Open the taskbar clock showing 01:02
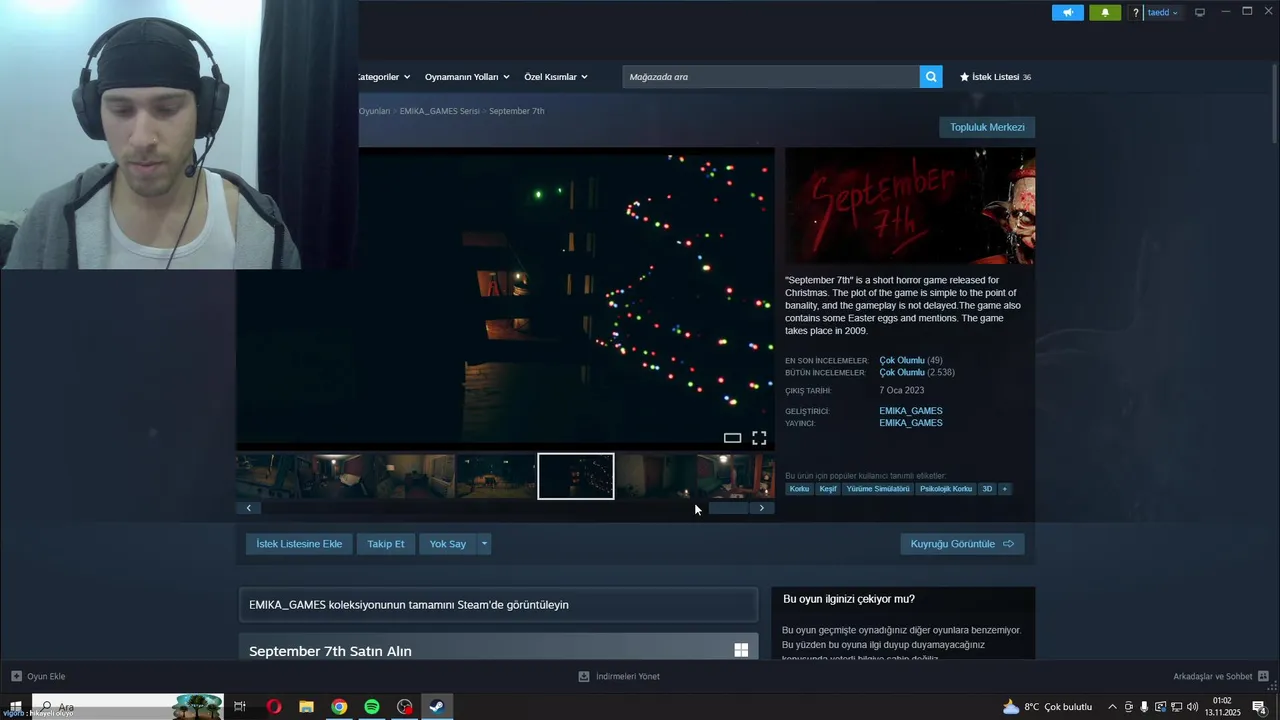This screenshot has width=1280, height=720. [x=1222, y=707]
